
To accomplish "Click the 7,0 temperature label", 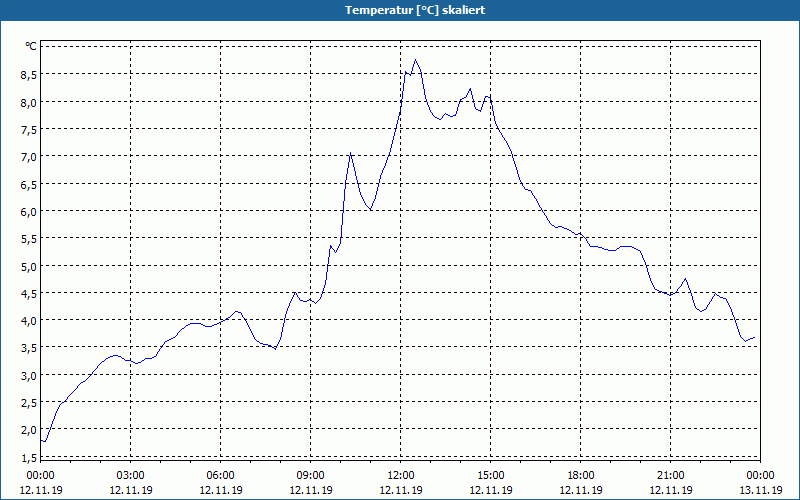I will 30,157.
